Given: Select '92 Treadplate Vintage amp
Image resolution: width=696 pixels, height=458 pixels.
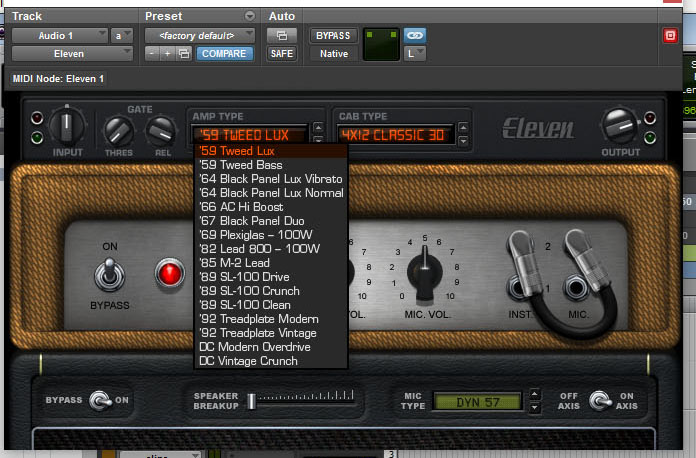Looking at the screenshot, I should (x=271, y=333).
